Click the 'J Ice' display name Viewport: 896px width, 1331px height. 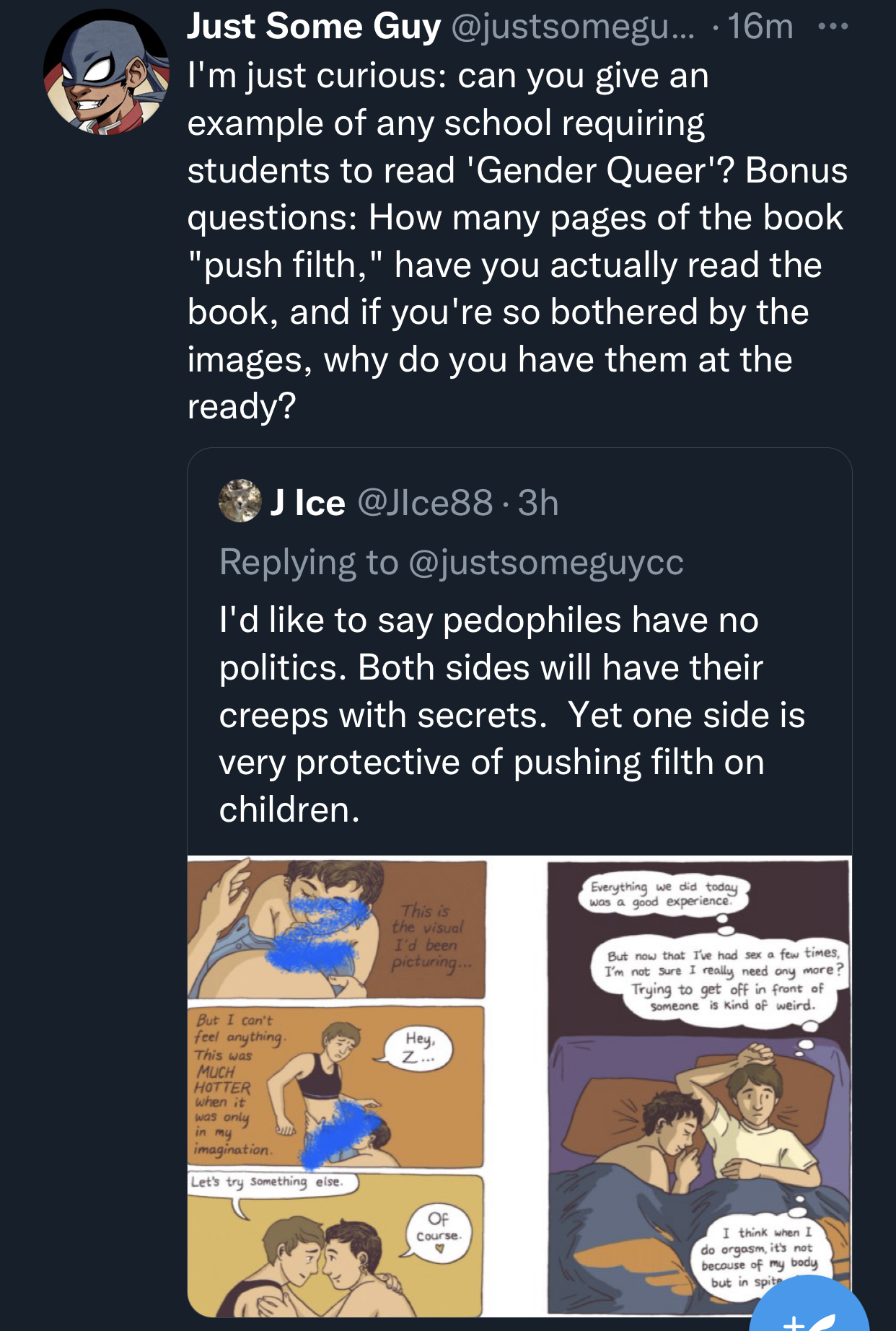click(308, 502)
